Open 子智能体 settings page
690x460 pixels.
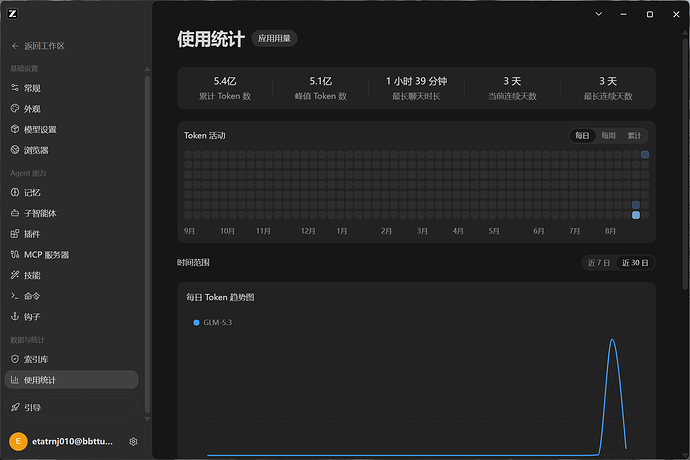tap(71, 213)
